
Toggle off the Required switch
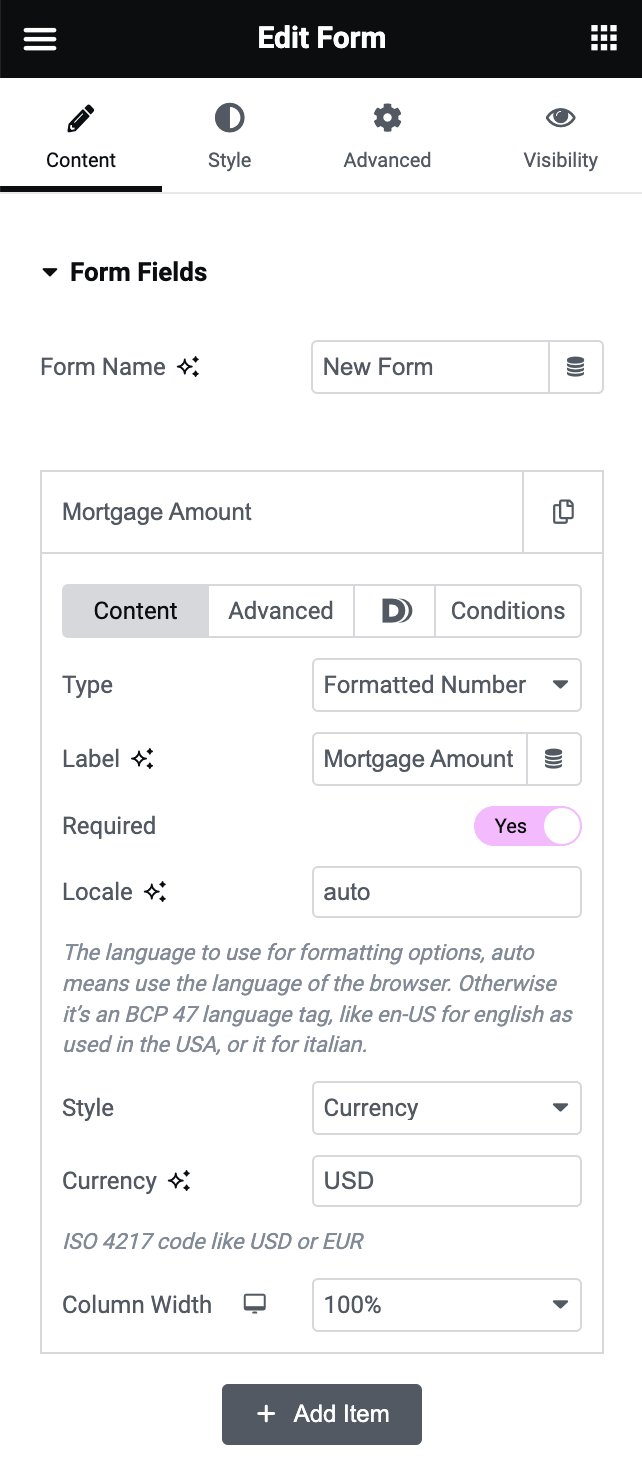coord(528,826)
